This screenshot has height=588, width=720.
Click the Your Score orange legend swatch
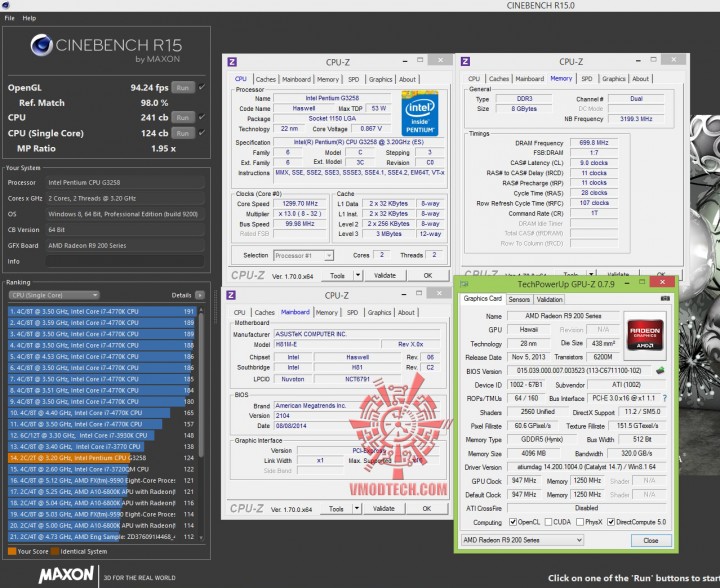(12, 551)
